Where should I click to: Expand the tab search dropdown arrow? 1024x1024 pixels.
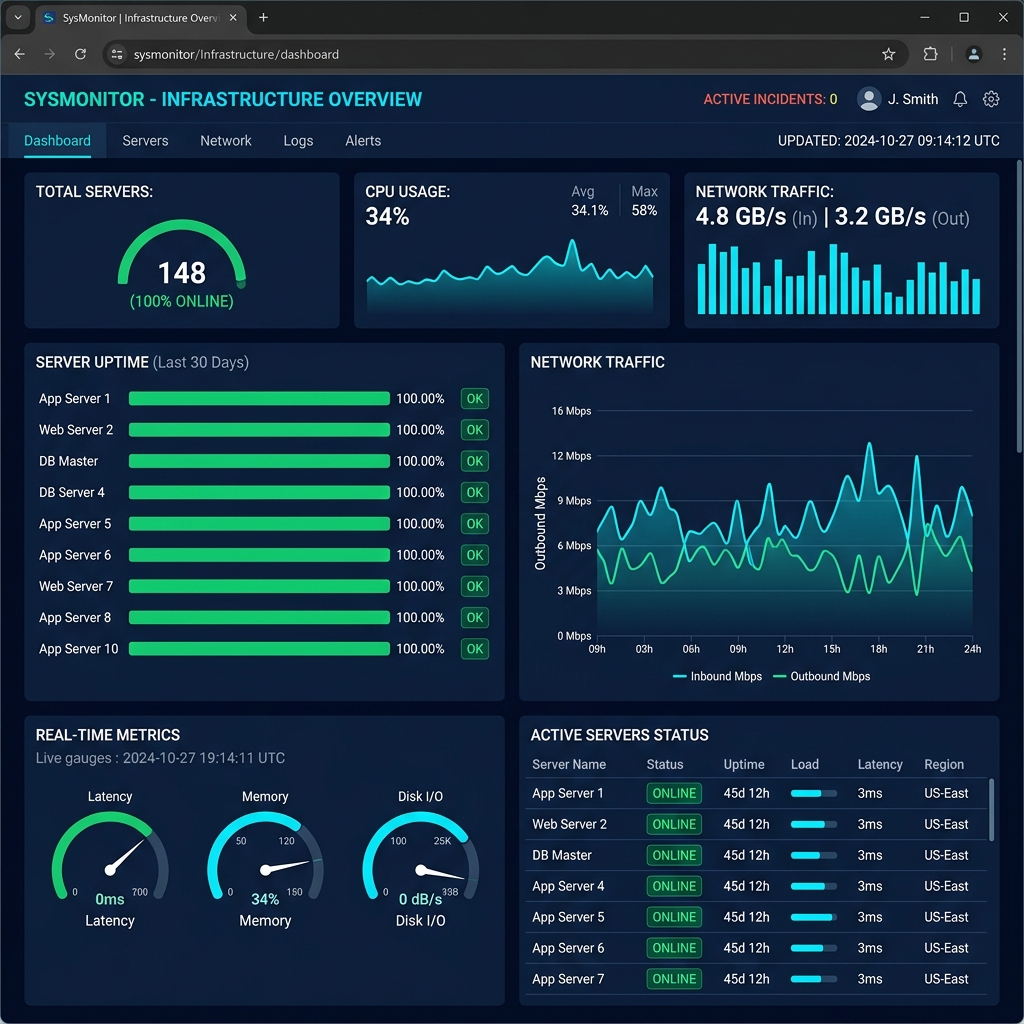pos(18,18)
